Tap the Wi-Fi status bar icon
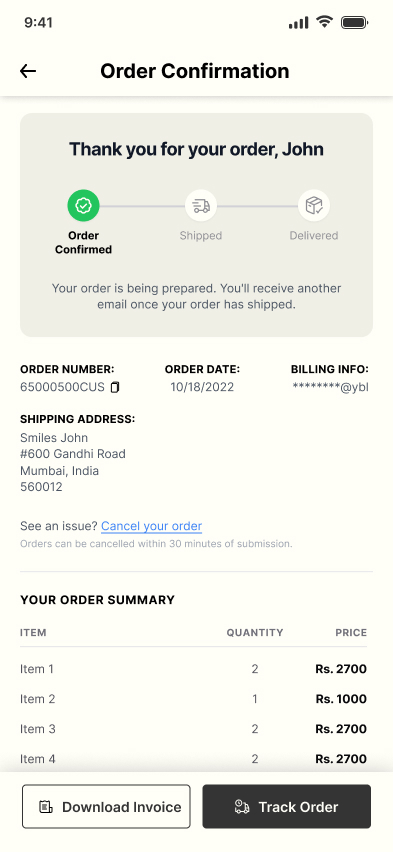Viewport: 393px width, 852px height. click(325, 22)
